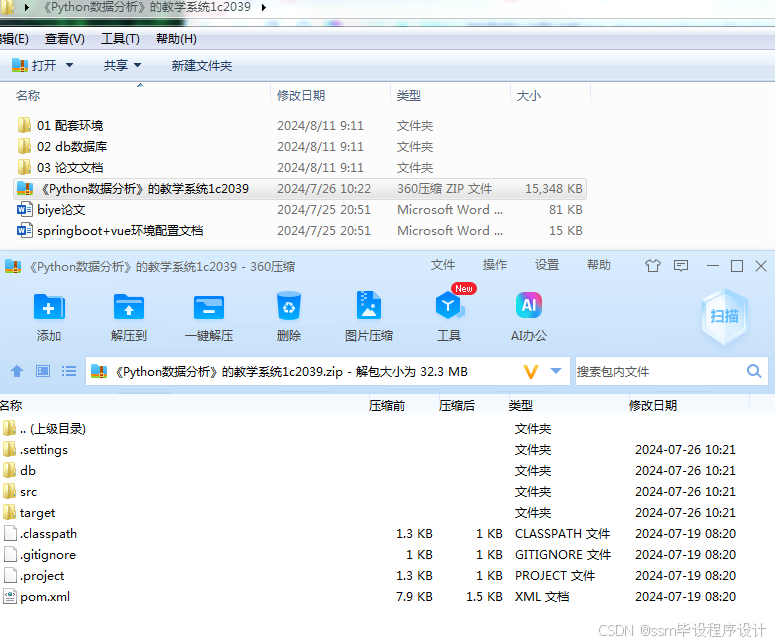Open the target folder in archive
775x644 pixels.
click(29, 513)
